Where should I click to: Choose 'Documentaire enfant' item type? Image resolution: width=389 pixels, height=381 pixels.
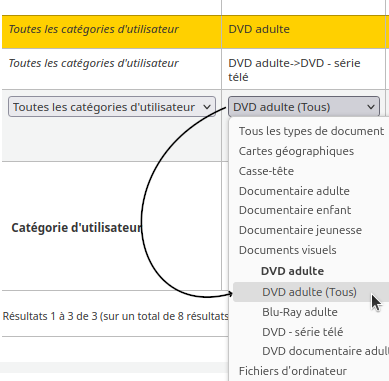(x=295, y=210)
